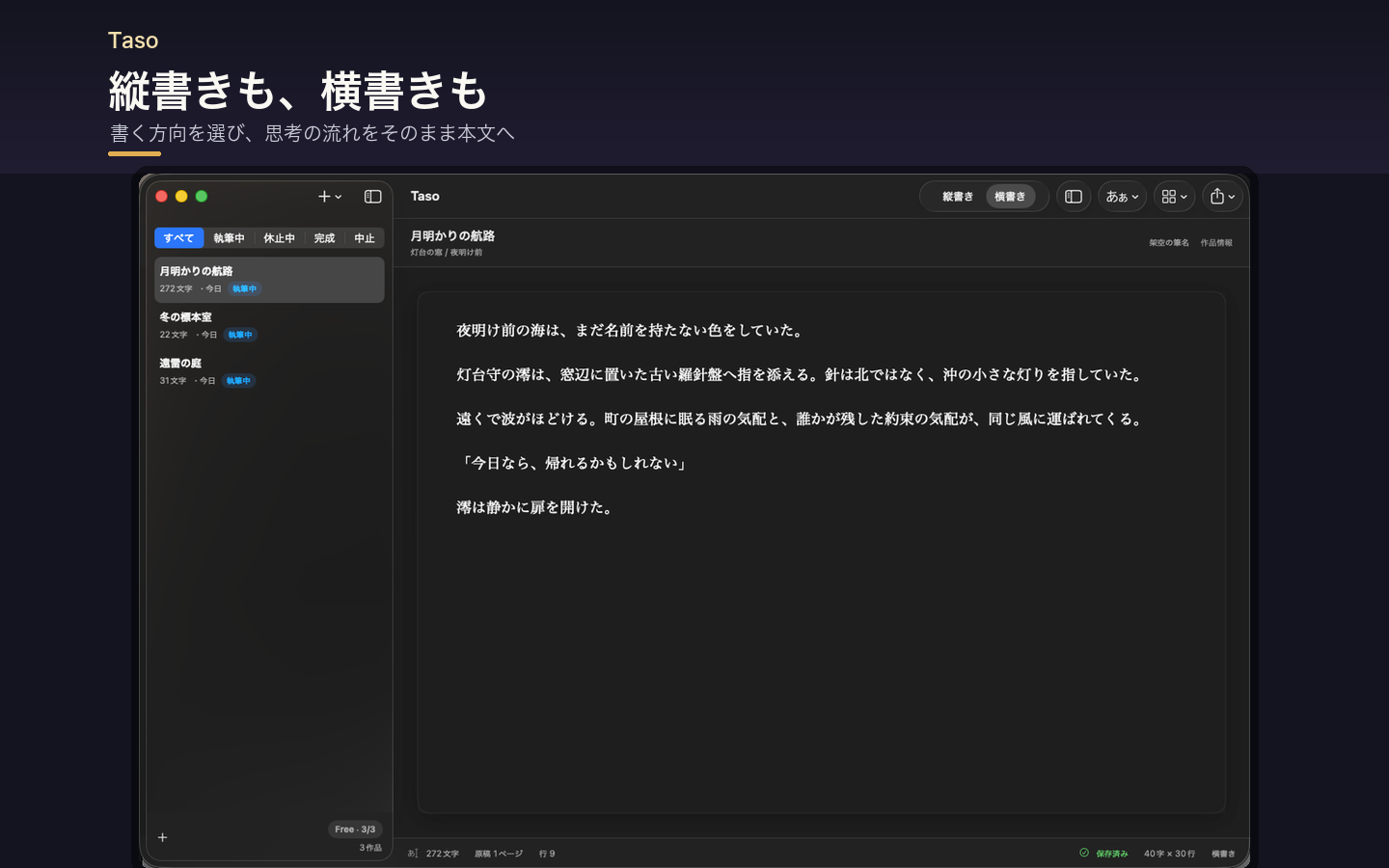
Task: Click the plus icon at the sidebar bottom
Action: 163,837
